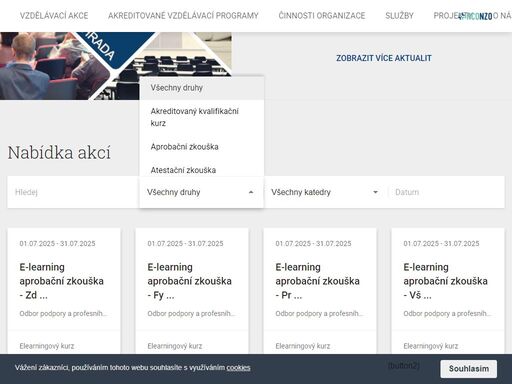Open the Činnosti organizace menu
512x384 pixels.
[x=322, y=16]
